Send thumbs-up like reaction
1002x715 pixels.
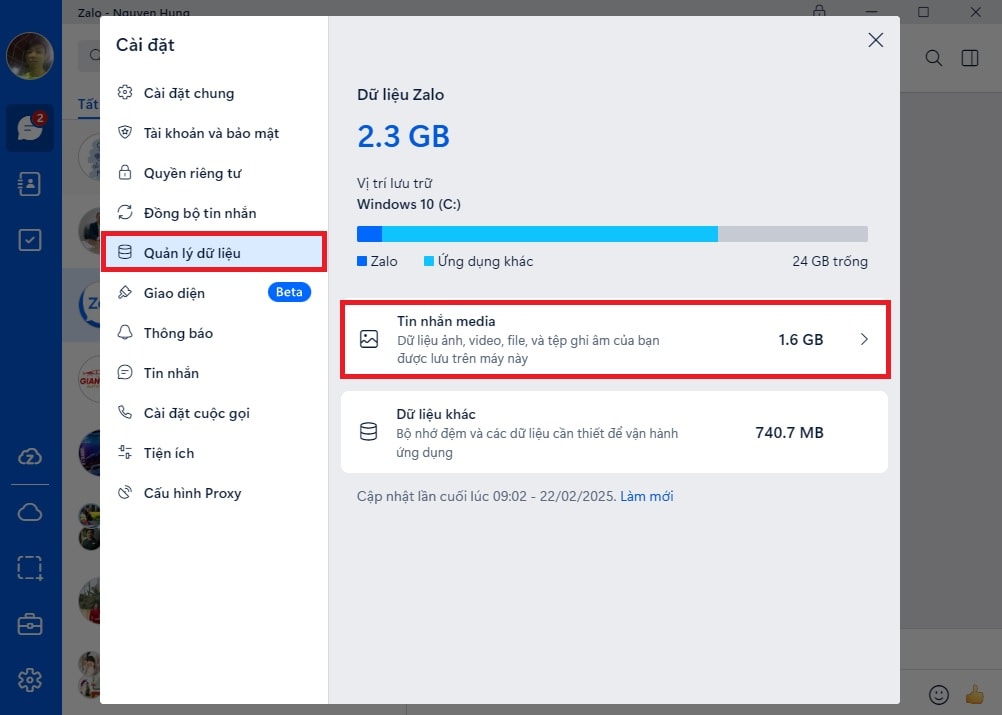(975, 695)
